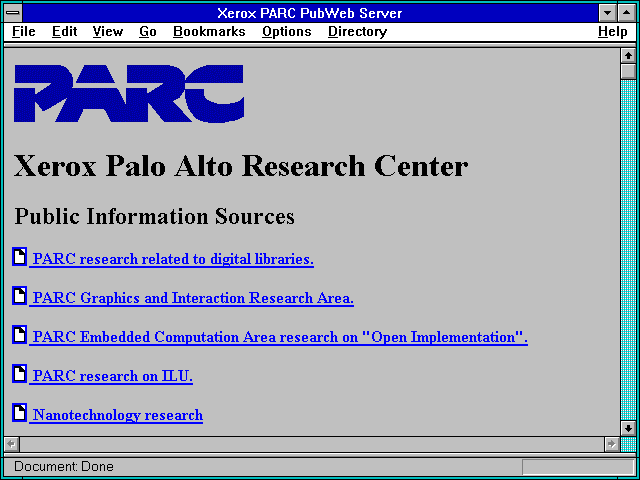Click the vertical scrollbar thumb
Screen dimensions: 640x480
click(x=628, y=71)
